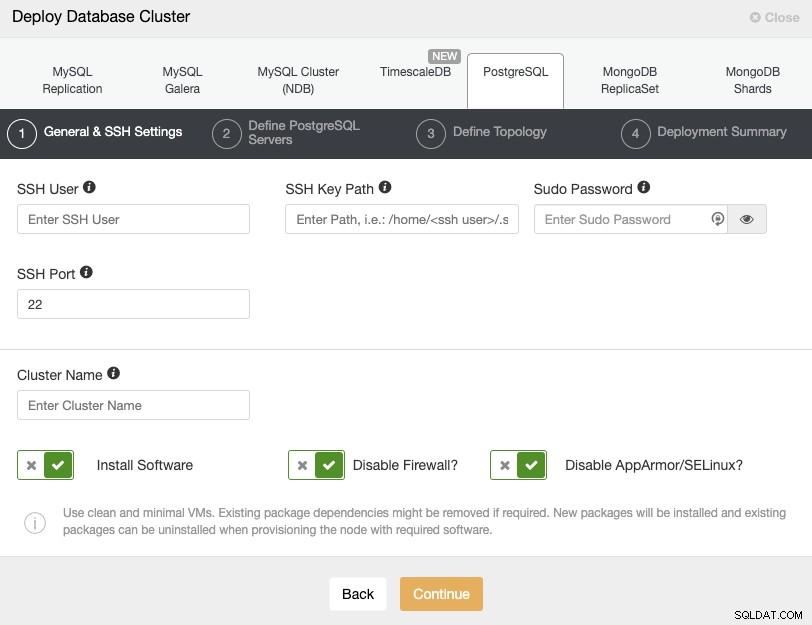Viewport: 812px width, 625px height.
Task: Click step 1 circle in wizard bar
Action: click(x=22, y=134)
